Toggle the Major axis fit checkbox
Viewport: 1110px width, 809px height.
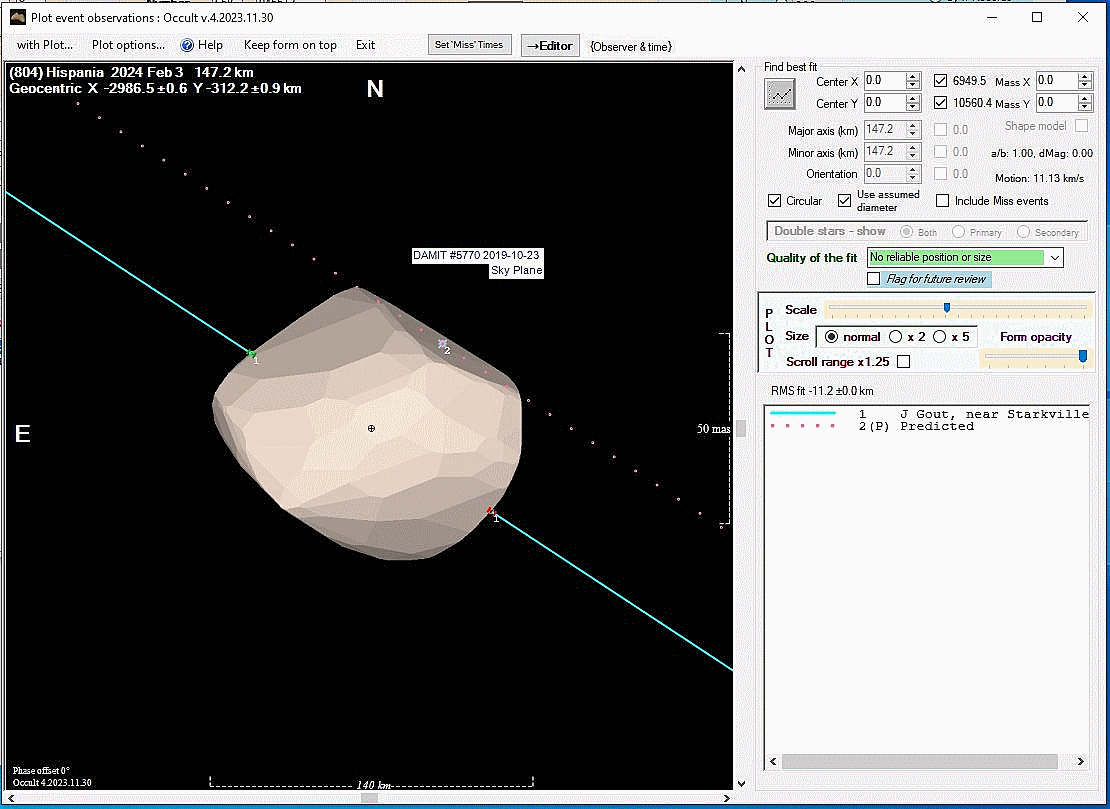tap(940, 130)
